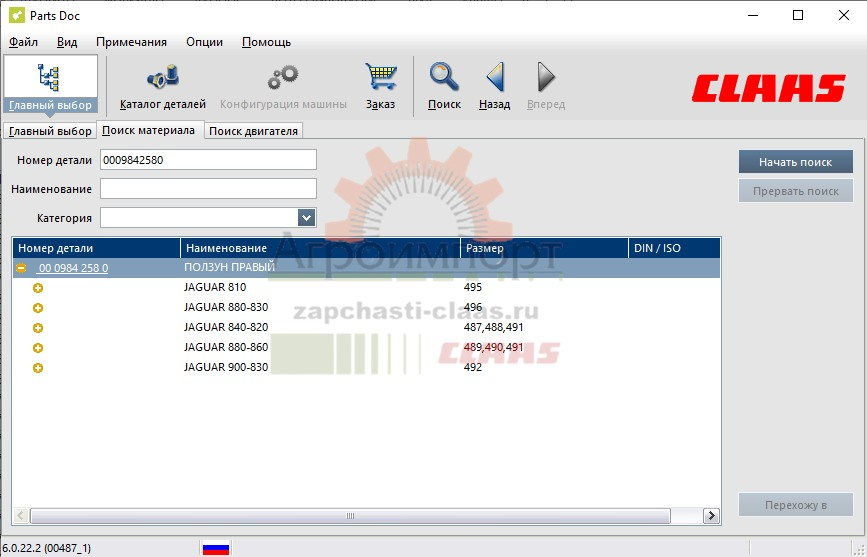Open Каталог деталей toolbar icon
Viewport: 867px width, 557px height.
pyautogui.click(x=163, y=76)
